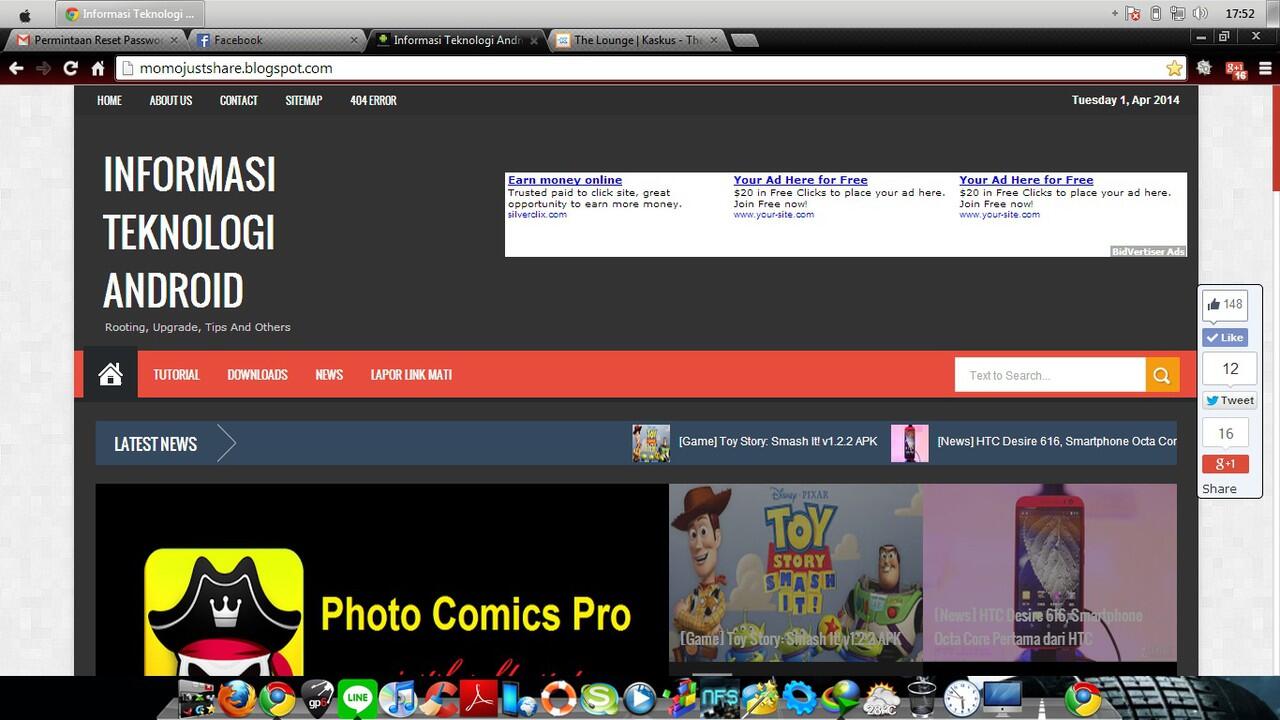This screenshot has height=720, width=1280.
Task: Open the blue play-button media player in dock
Action: (x=640, y=697)
